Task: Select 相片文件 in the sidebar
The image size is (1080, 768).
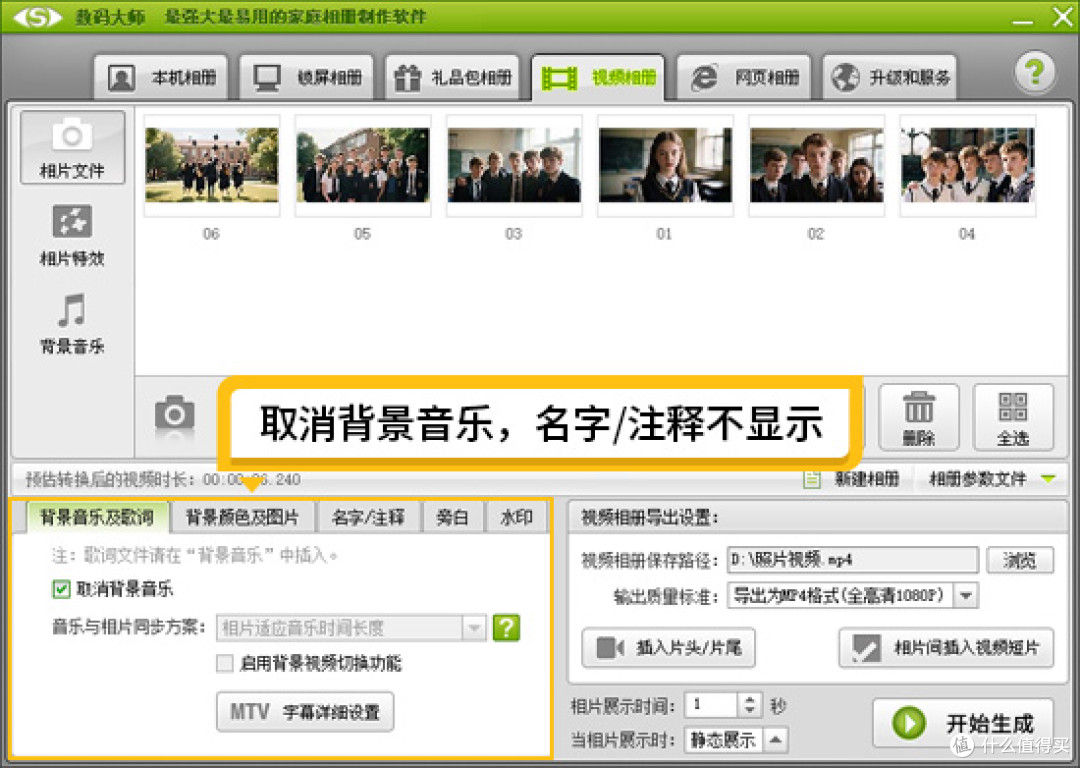Action: coord(72,147)
